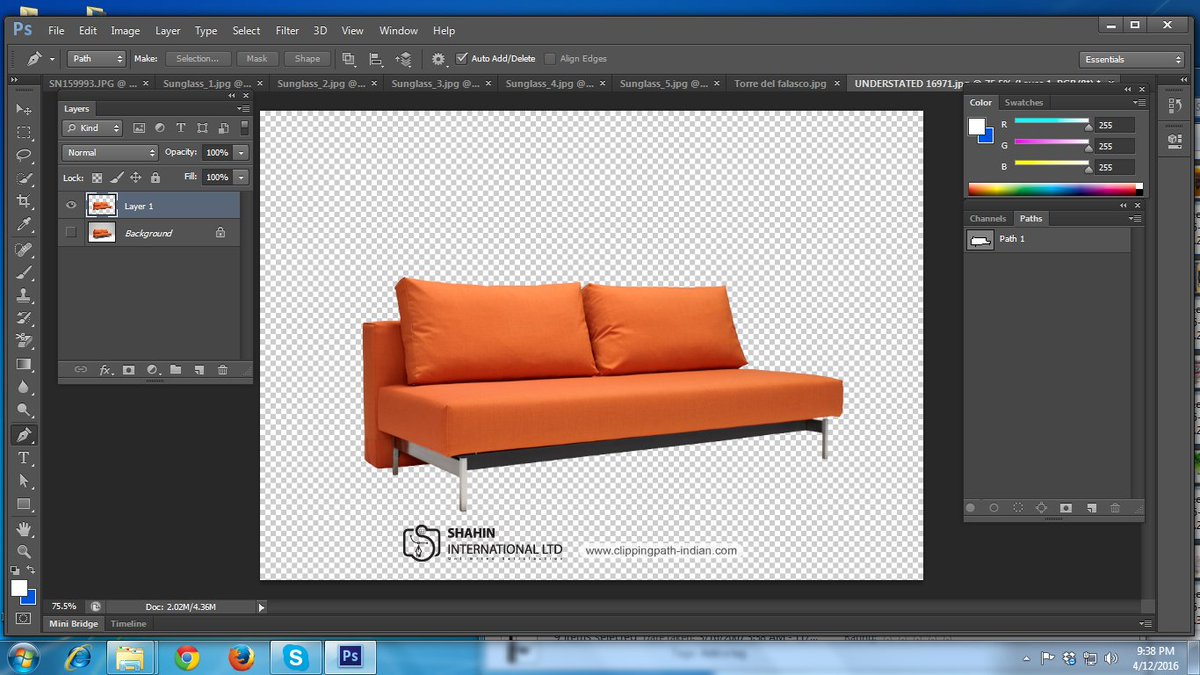Viewport: 1200px width, 675px height.
Task: Toggle Lock position icon
Action: click(x=136, y=177)
